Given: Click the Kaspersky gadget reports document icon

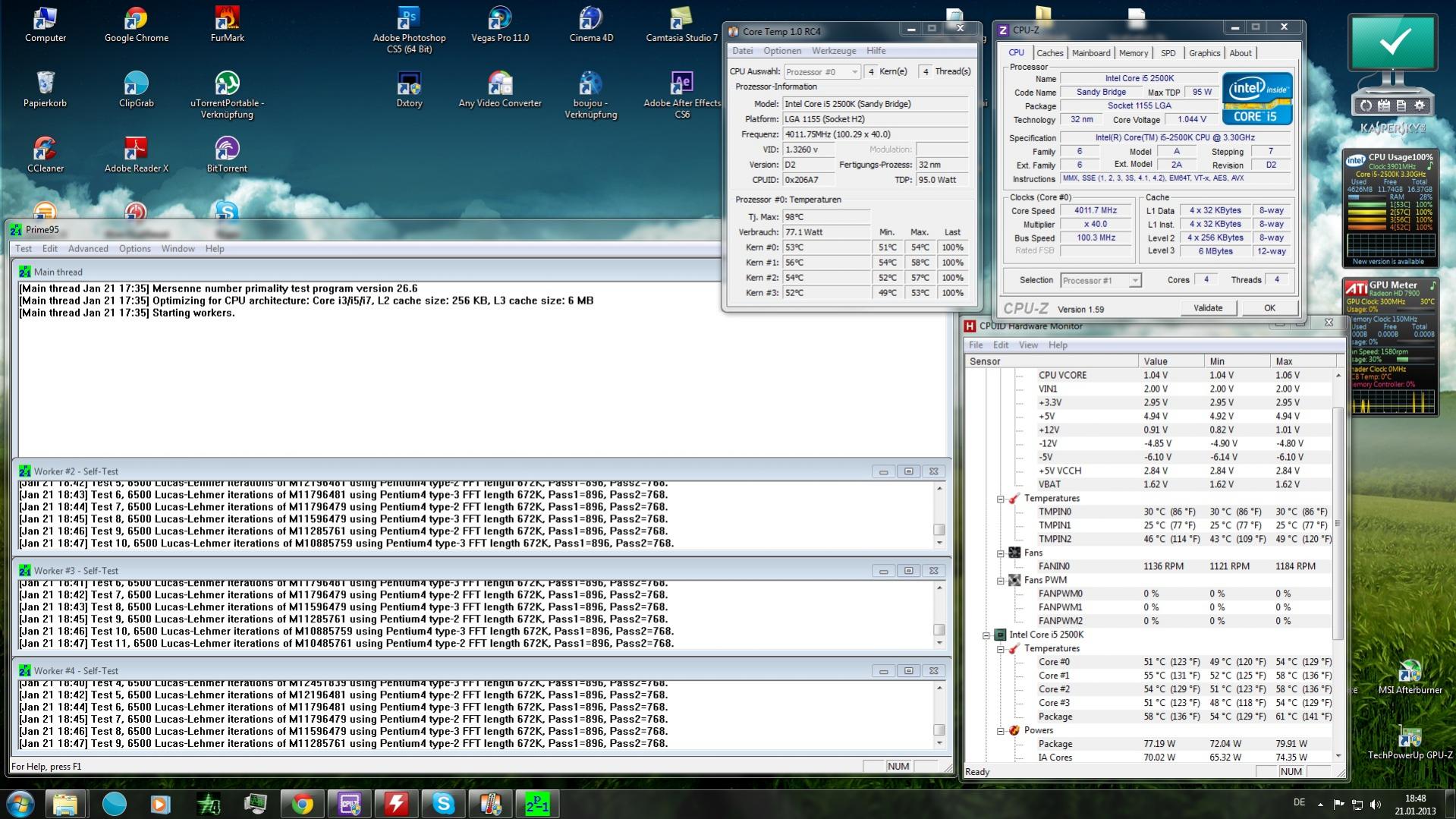Looking at the screenshot, I should pos(1401,106).
